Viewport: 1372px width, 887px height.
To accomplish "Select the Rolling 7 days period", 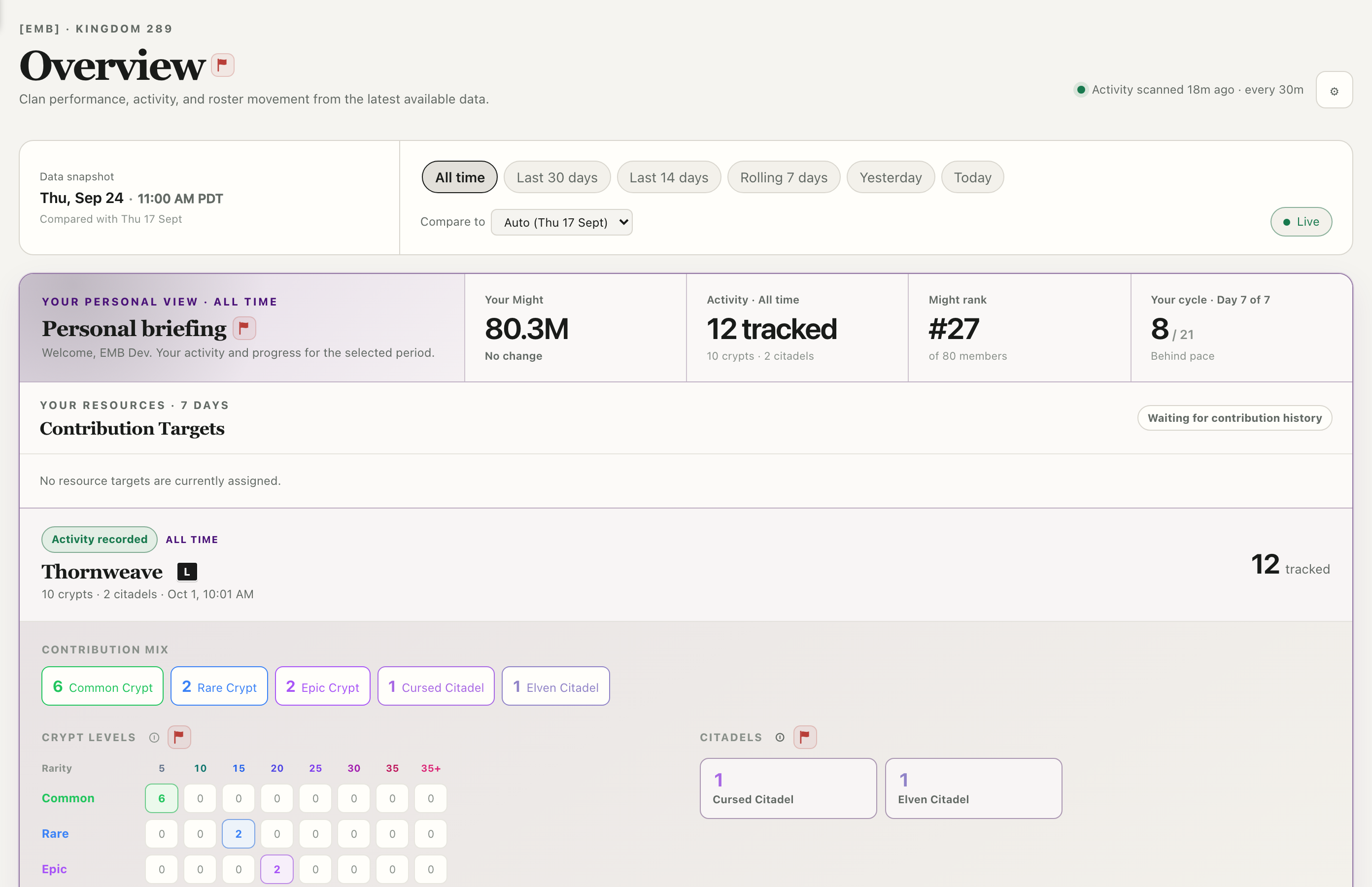I will (x=784, y=177).
